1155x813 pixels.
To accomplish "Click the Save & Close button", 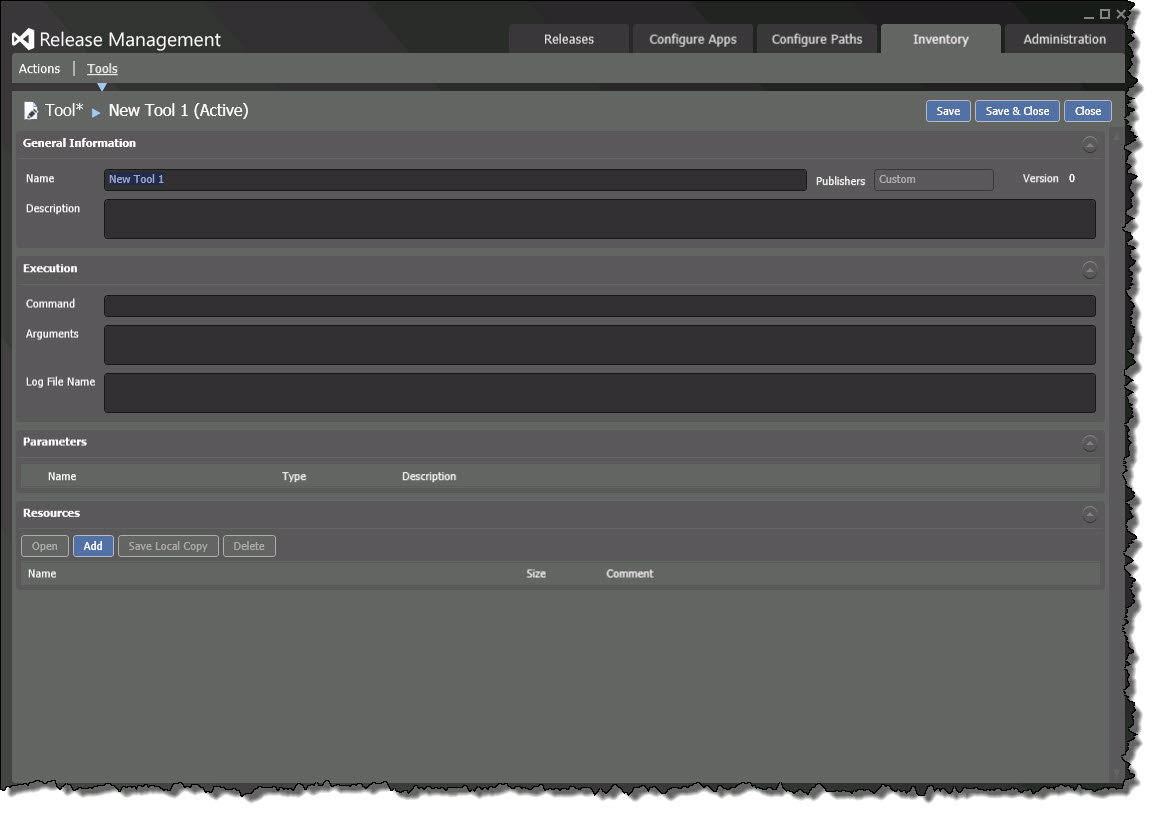I will 1017,111.
